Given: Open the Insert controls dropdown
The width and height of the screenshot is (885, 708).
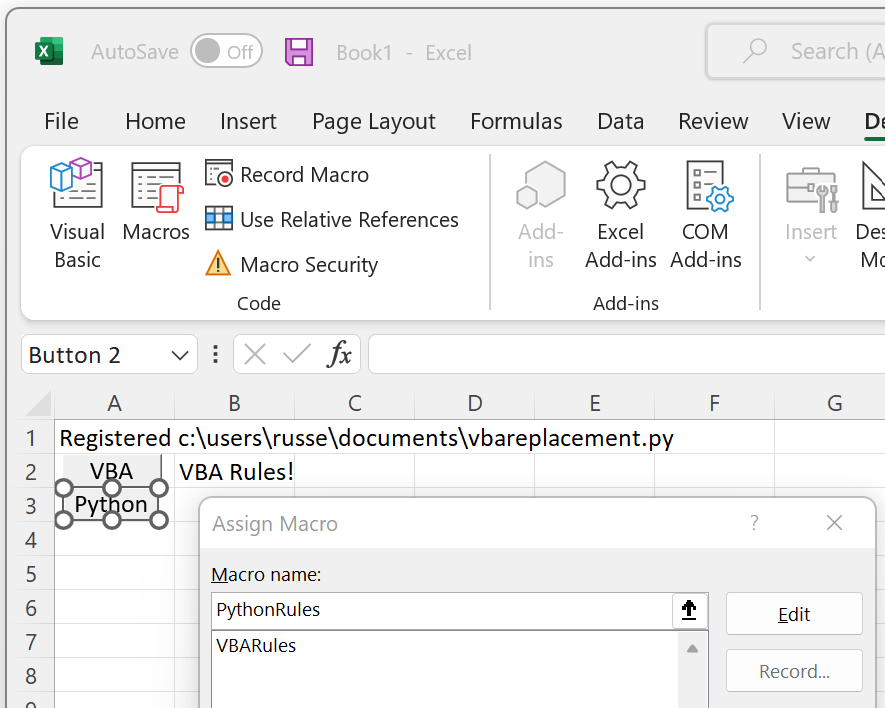Looking at the screenshot, I should click(810, 216).
